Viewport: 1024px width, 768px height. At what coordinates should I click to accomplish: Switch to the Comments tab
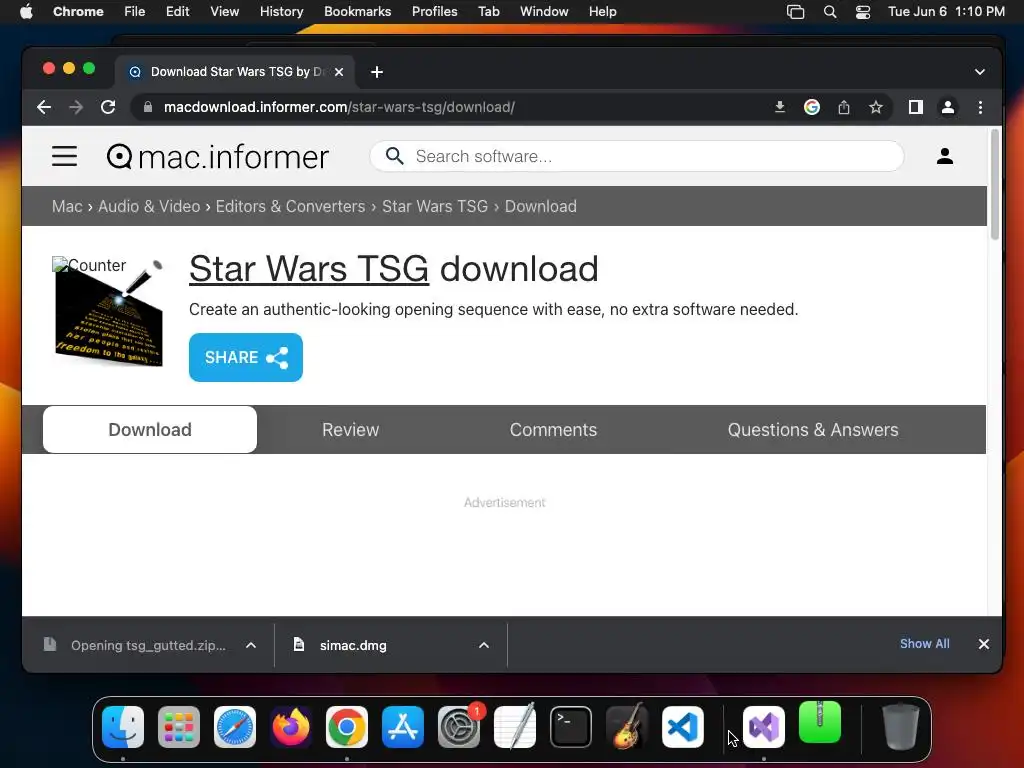(553, 430)
